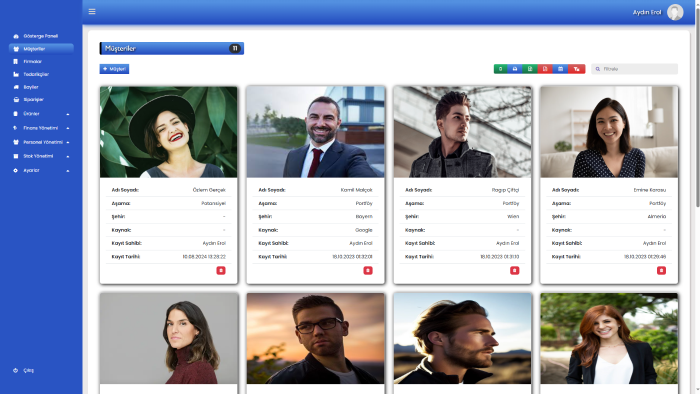The height and width of the screenshot is (394, 700).
Task: Click the name Özlem Gerçek
Action: (209, 190)
